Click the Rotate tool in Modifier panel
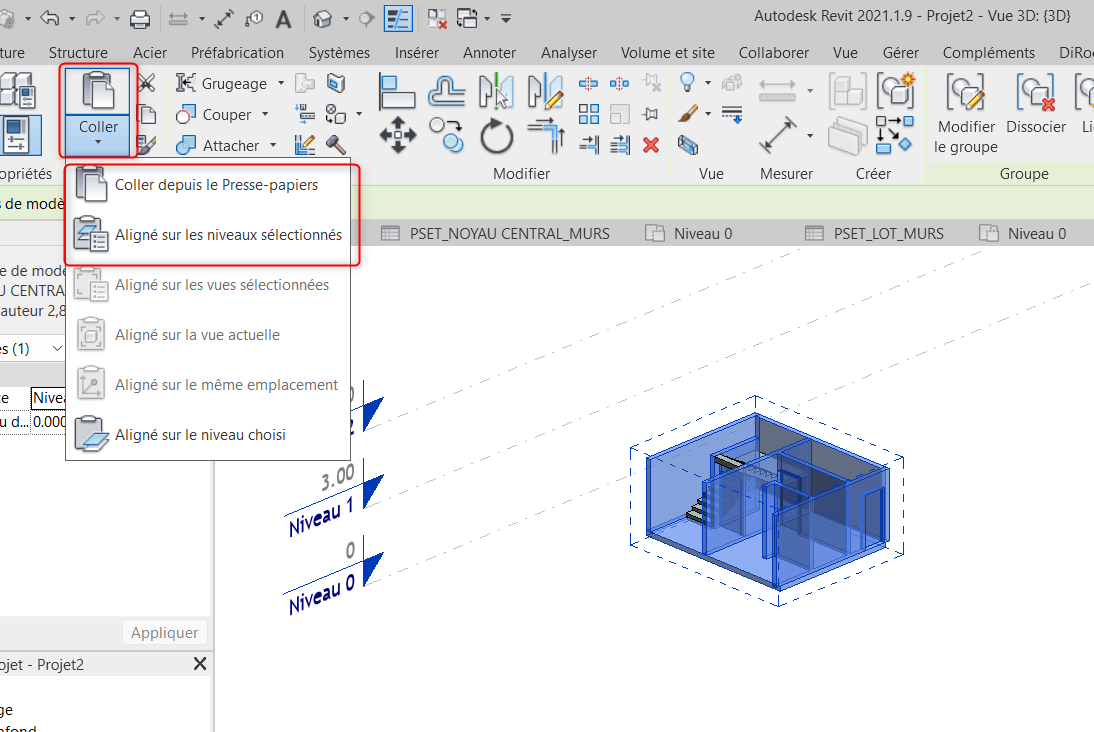Screen dimensions: 1094x732 [x=497, y=135]
